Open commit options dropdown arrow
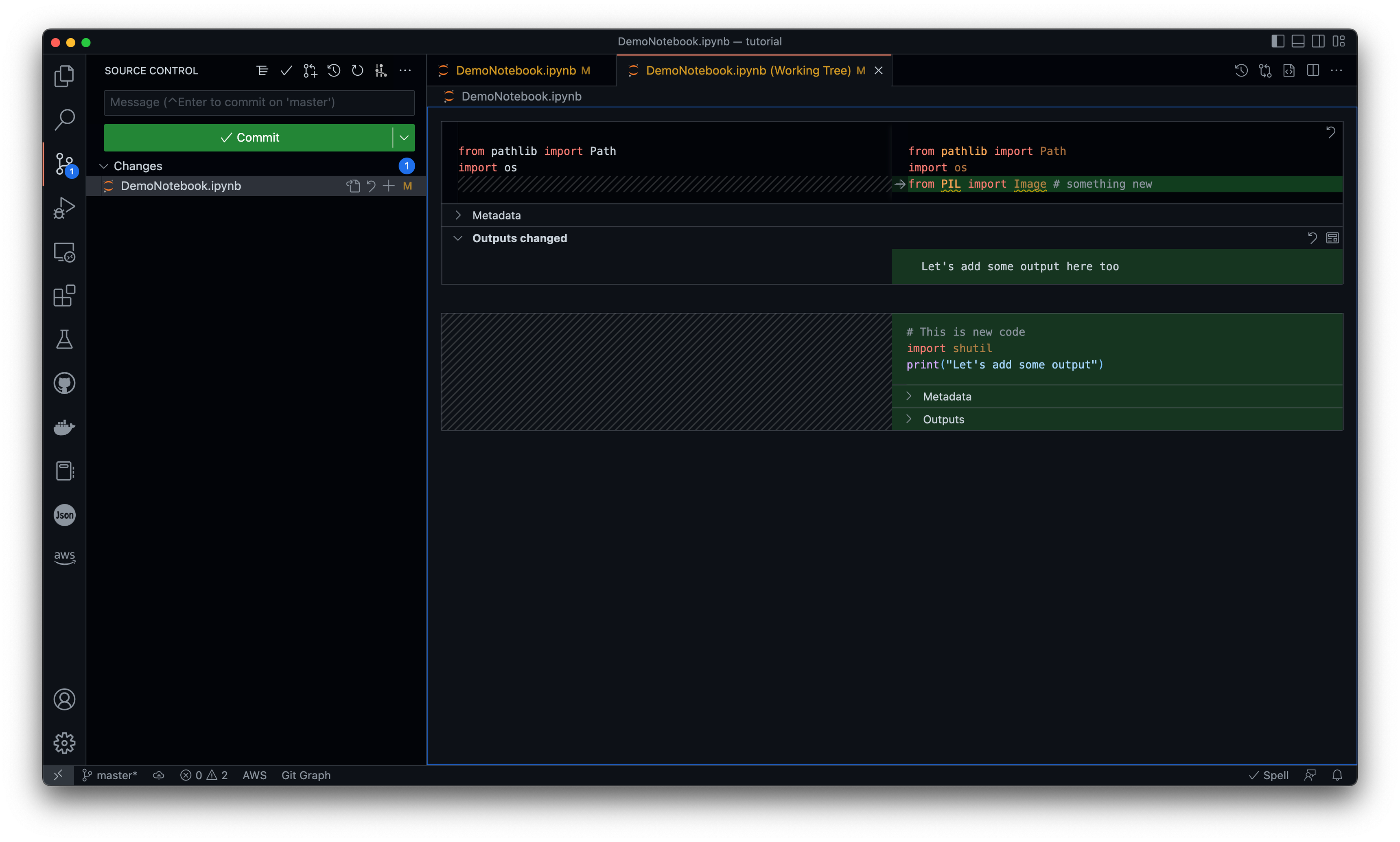The height and width of the screenshot is (842, 1400). (404, 137)
